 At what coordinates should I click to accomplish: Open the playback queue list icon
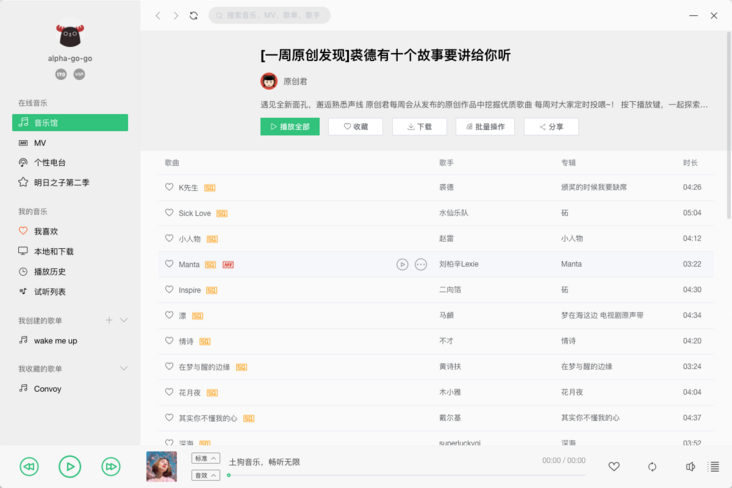pyautogui.click(x=714, y=467)
